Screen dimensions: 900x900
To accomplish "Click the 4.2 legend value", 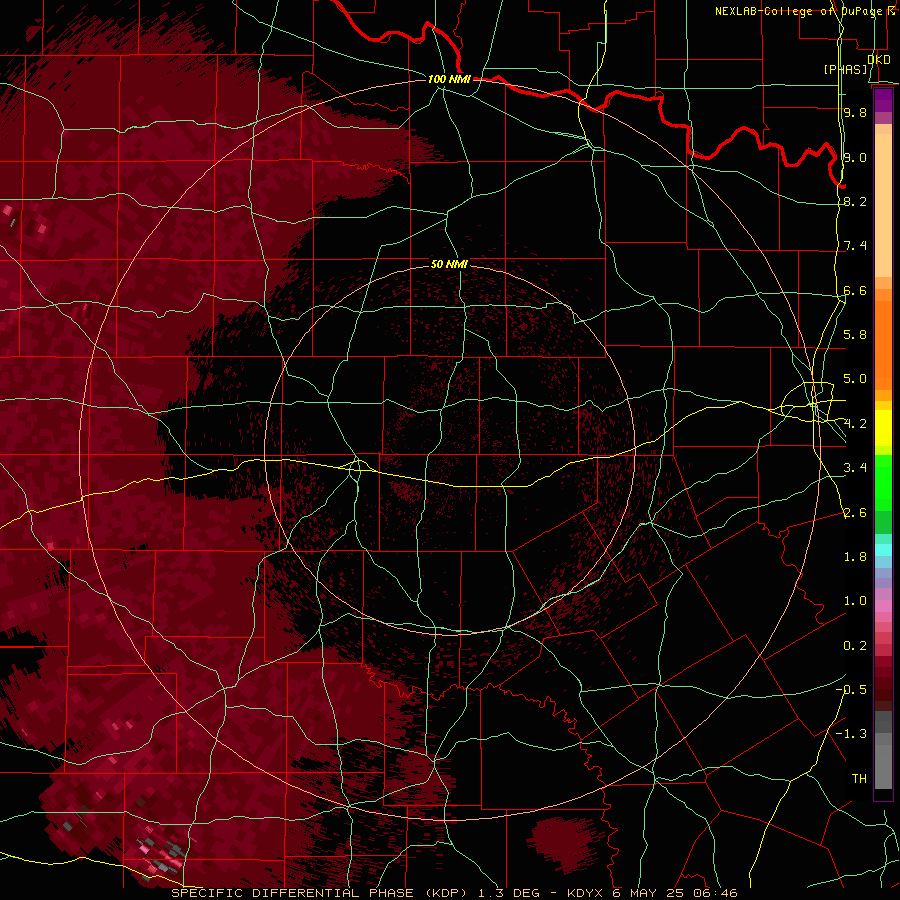I will (x=855, y=424).
